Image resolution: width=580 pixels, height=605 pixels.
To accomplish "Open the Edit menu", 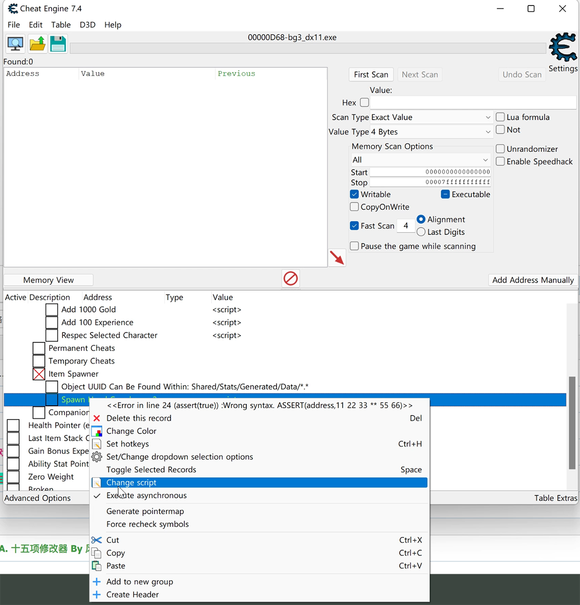I will 36,25.
